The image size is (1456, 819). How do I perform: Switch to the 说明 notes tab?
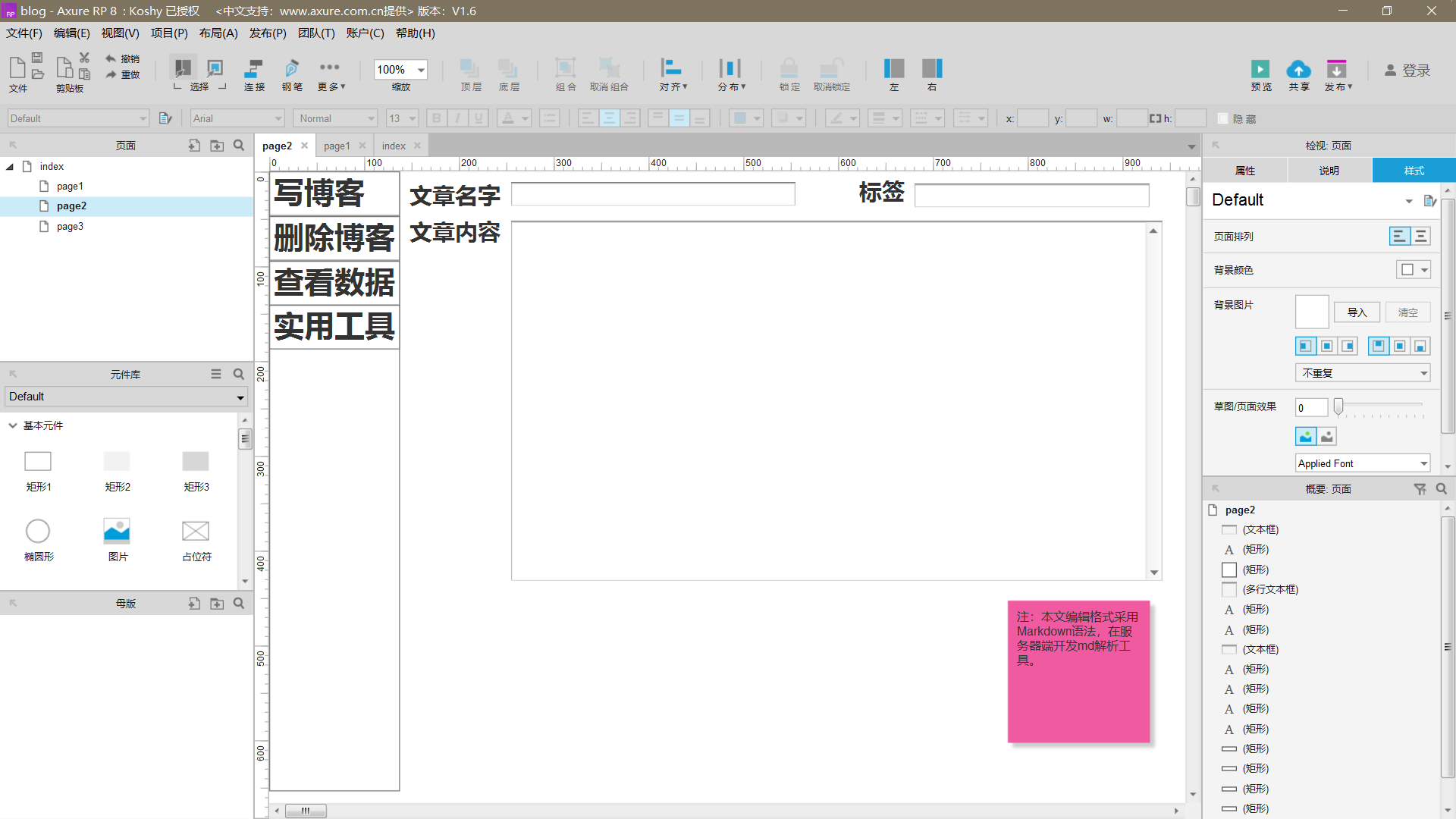[x=1329, y=171]
